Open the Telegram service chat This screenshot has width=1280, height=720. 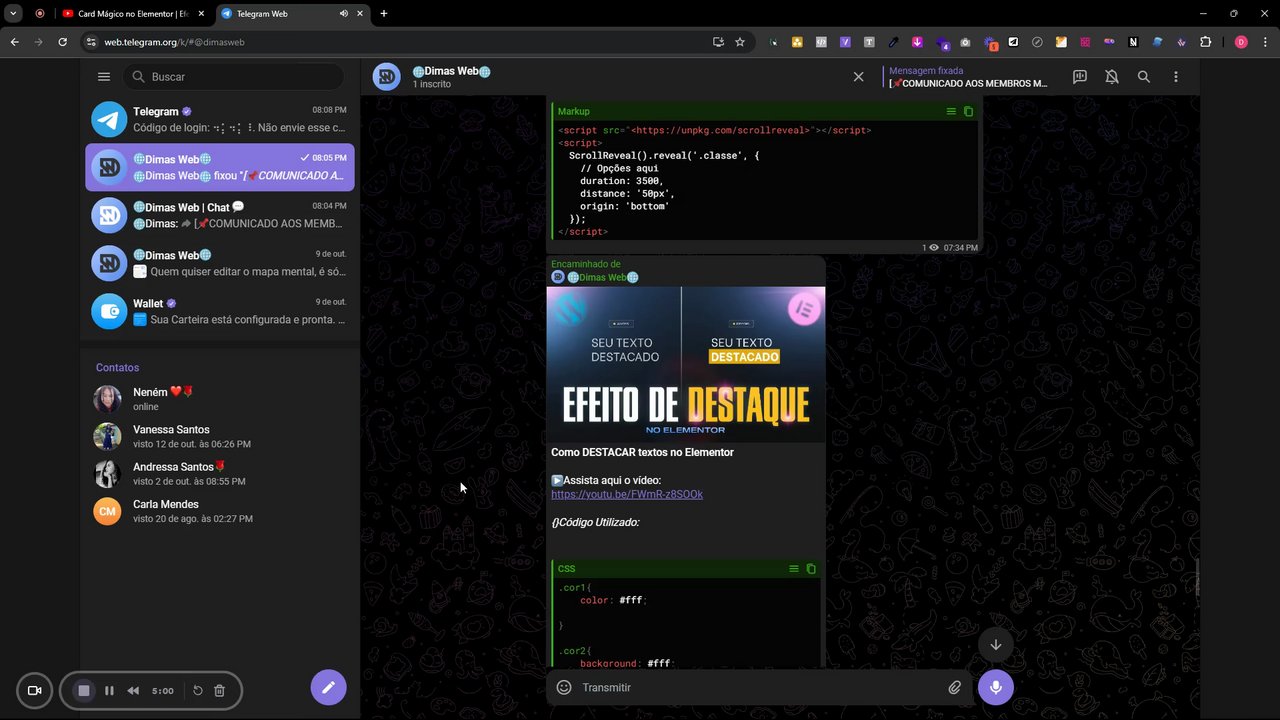point(220,119)
